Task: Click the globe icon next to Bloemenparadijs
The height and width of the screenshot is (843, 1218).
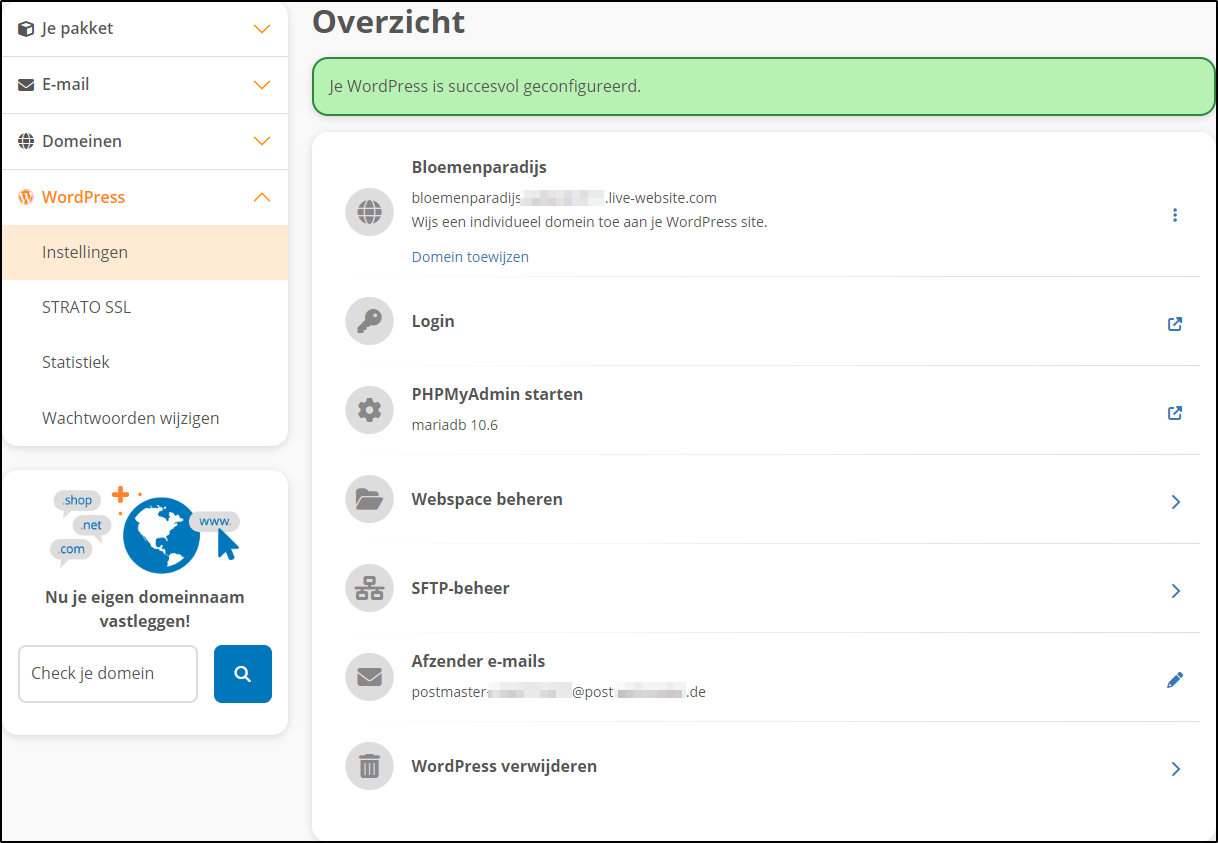Action: pyautogui.click(x=369, y=212)
